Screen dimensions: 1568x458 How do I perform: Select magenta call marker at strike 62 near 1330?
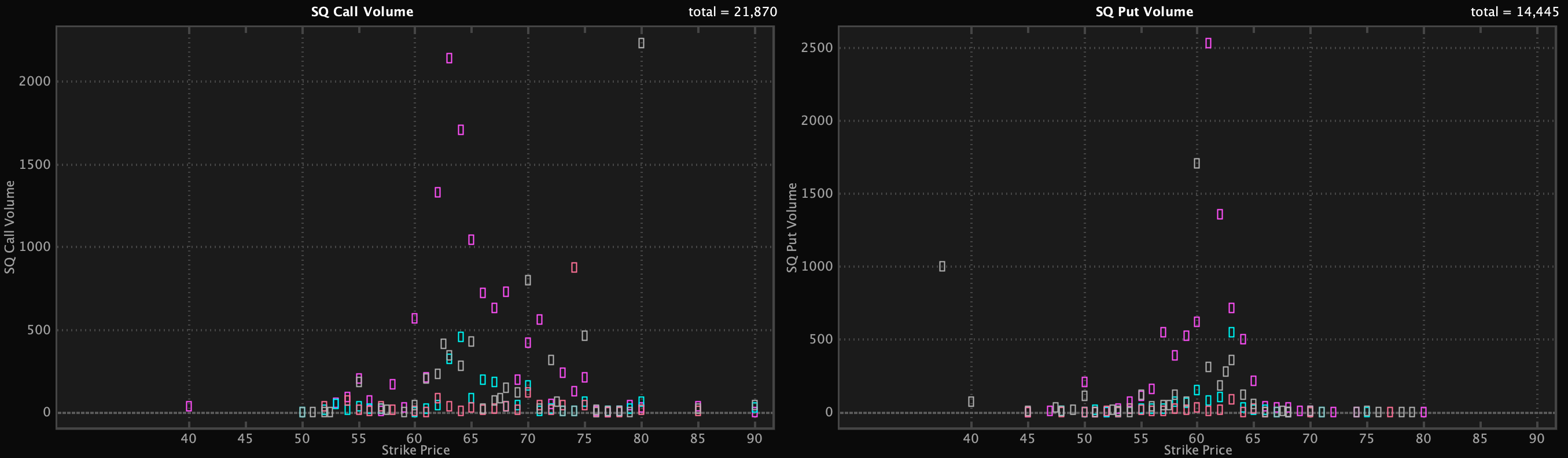437,192
